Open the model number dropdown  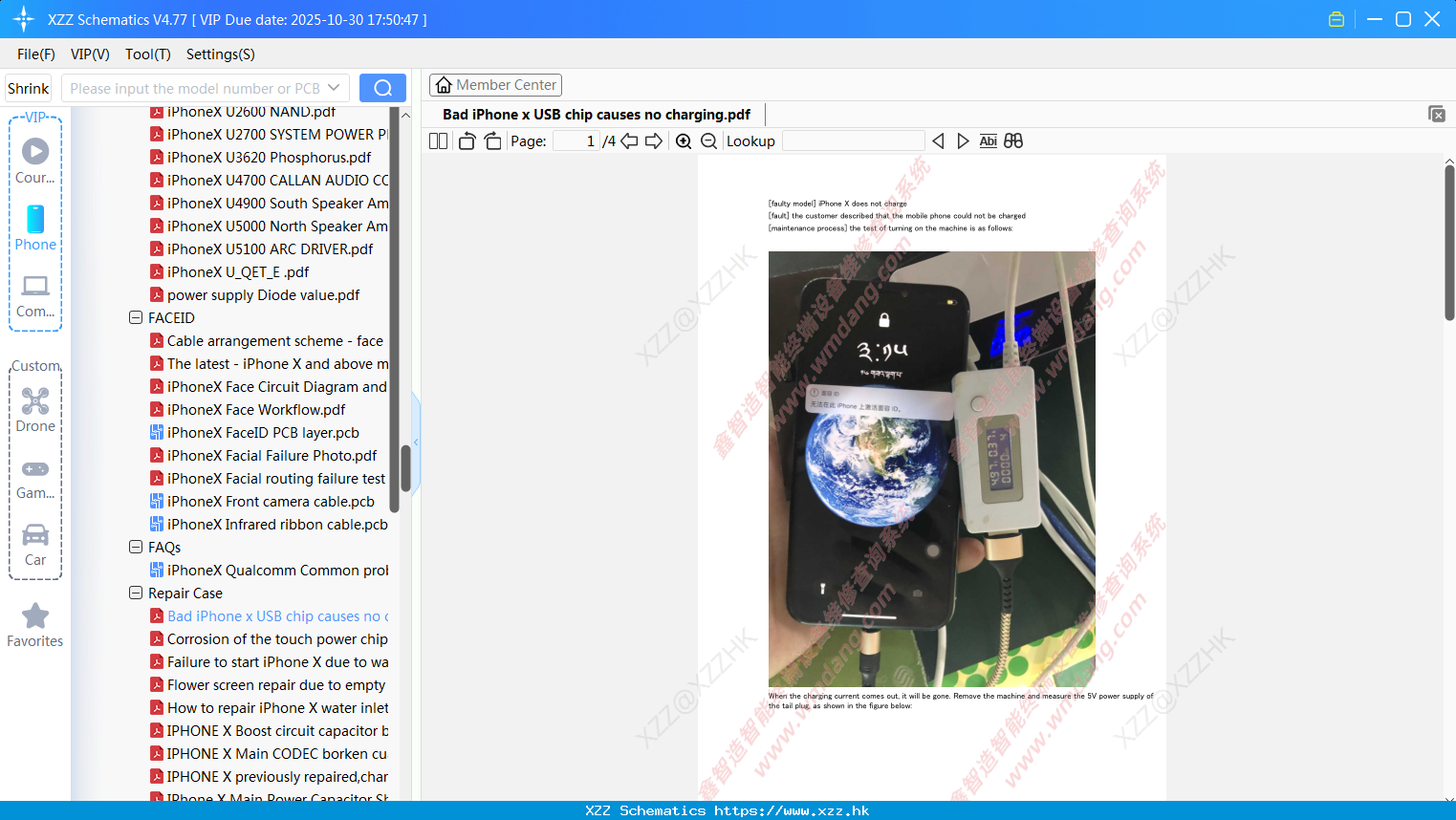pyautogui.click(x=334, y=88)
